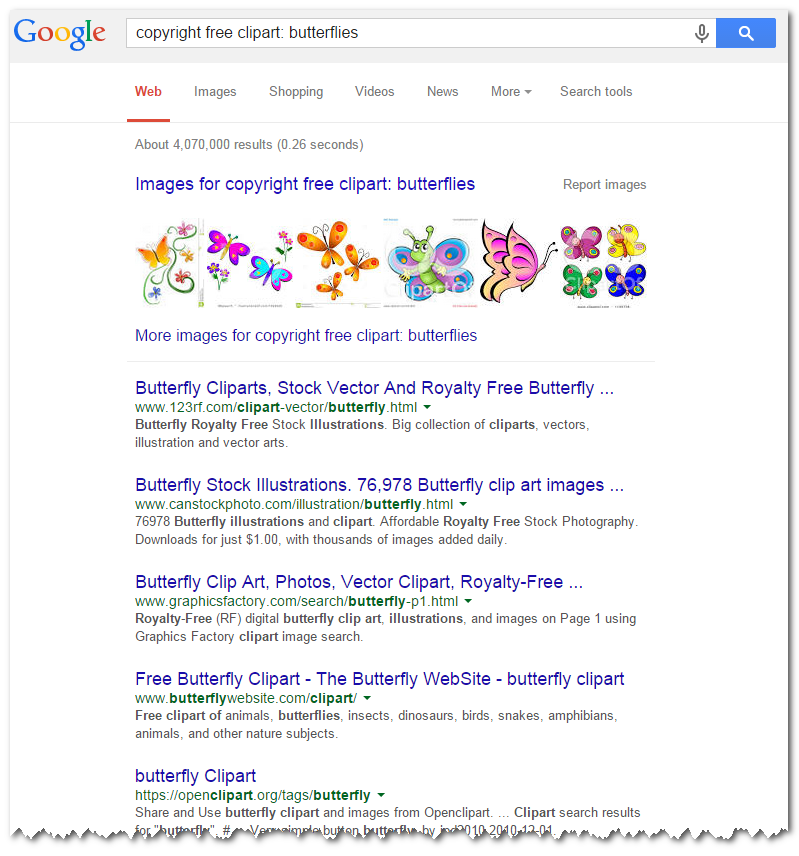Open the More search categories menu
Image resolution: width=799 pixels, height=856 pixels.
tap(511, 92)
